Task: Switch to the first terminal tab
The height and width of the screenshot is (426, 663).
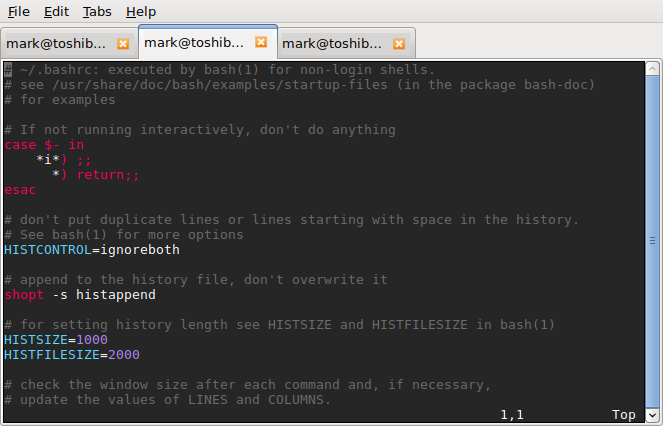Action: click(56, 44)
